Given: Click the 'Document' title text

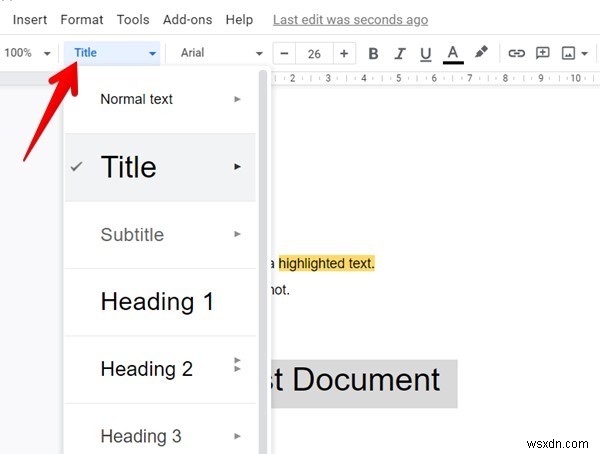Looking at the screenshot, I should (367, 380).
